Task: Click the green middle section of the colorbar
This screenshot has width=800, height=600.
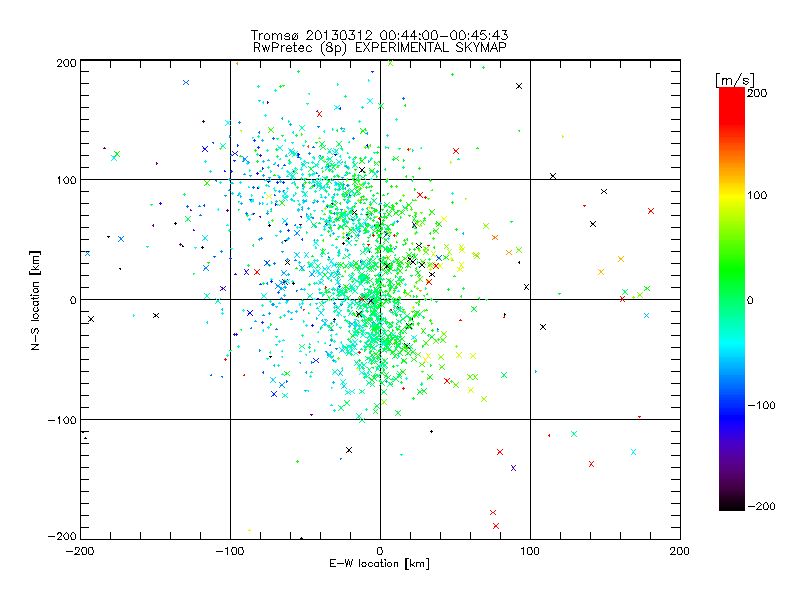Action: pyautogui.click(x=732, y=278)
